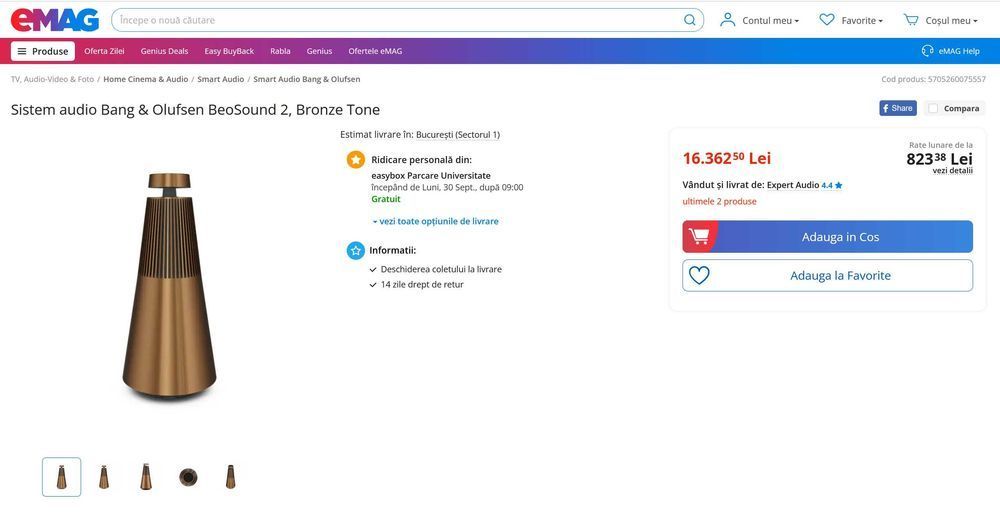The width and height of the screenshot is (1000, 529).
Task: Click the product title Sistem audio Bang & Olufsen
Action: [x=195, y=110]
